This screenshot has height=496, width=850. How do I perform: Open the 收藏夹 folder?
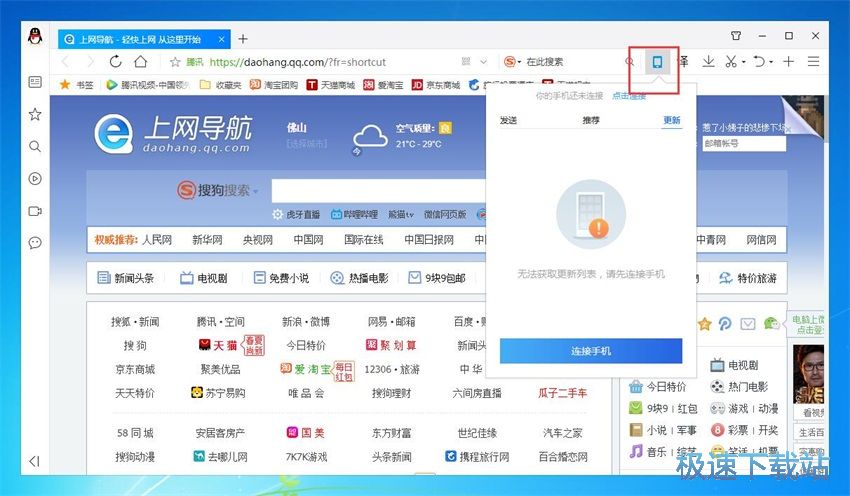click(220, 85)
